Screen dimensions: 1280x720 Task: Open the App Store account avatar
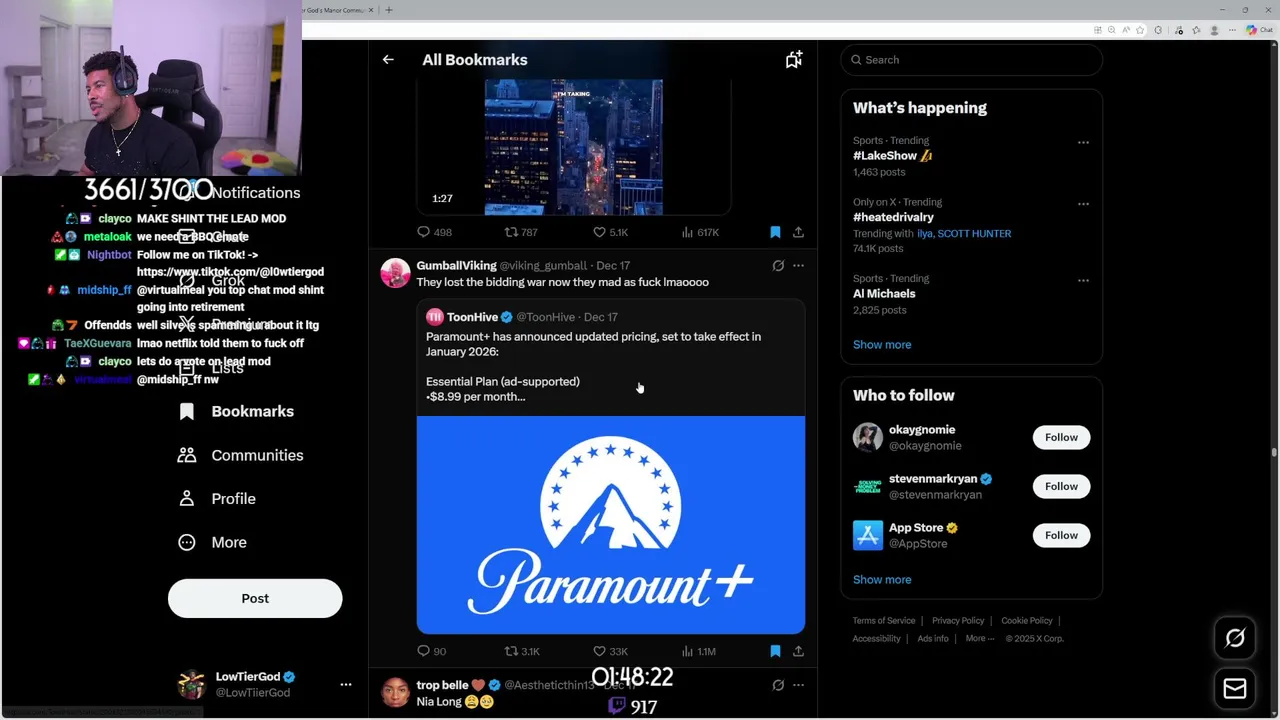click(868, 536)
